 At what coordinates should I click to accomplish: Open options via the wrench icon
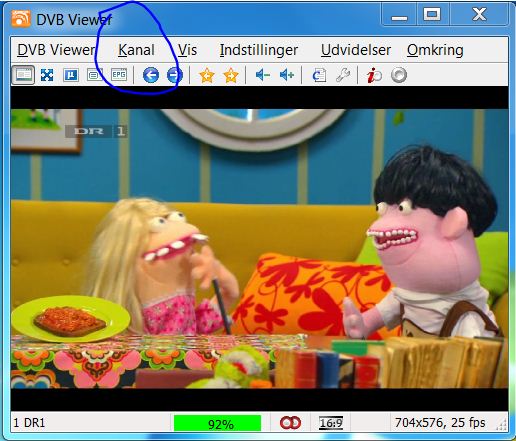click(x=343, y=75)
